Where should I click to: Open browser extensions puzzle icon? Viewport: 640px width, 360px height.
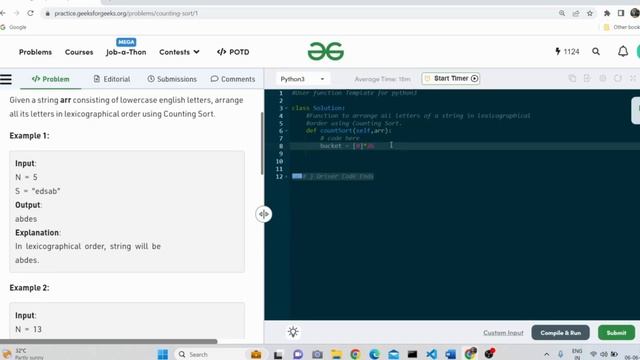(x=607, y=13)
